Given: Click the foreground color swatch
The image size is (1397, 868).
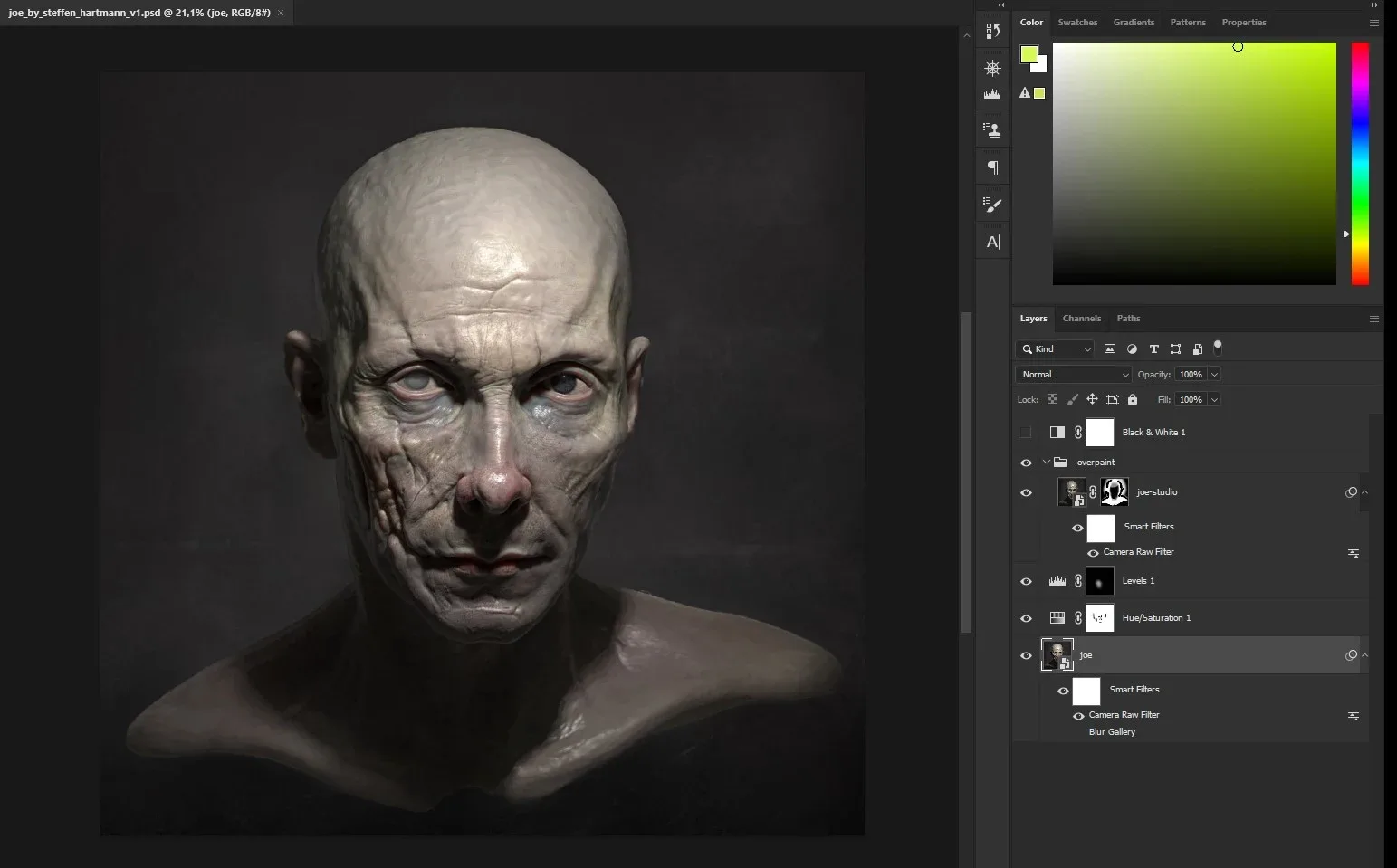Looking at the screenshot, I should point(1029,55).
